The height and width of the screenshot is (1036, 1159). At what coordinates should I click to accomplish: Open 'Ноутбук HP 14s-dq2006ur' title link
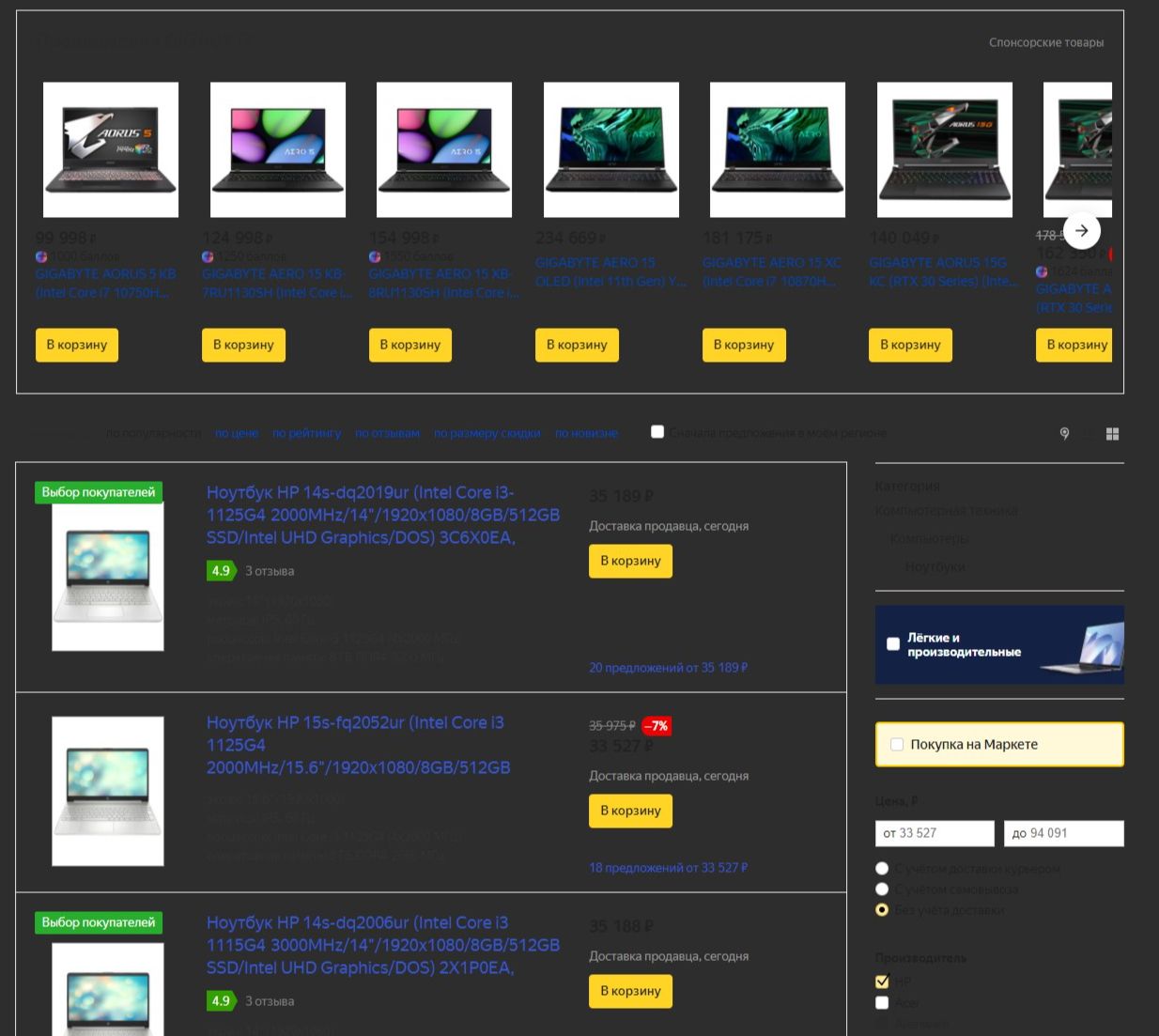tap(383, 945)
